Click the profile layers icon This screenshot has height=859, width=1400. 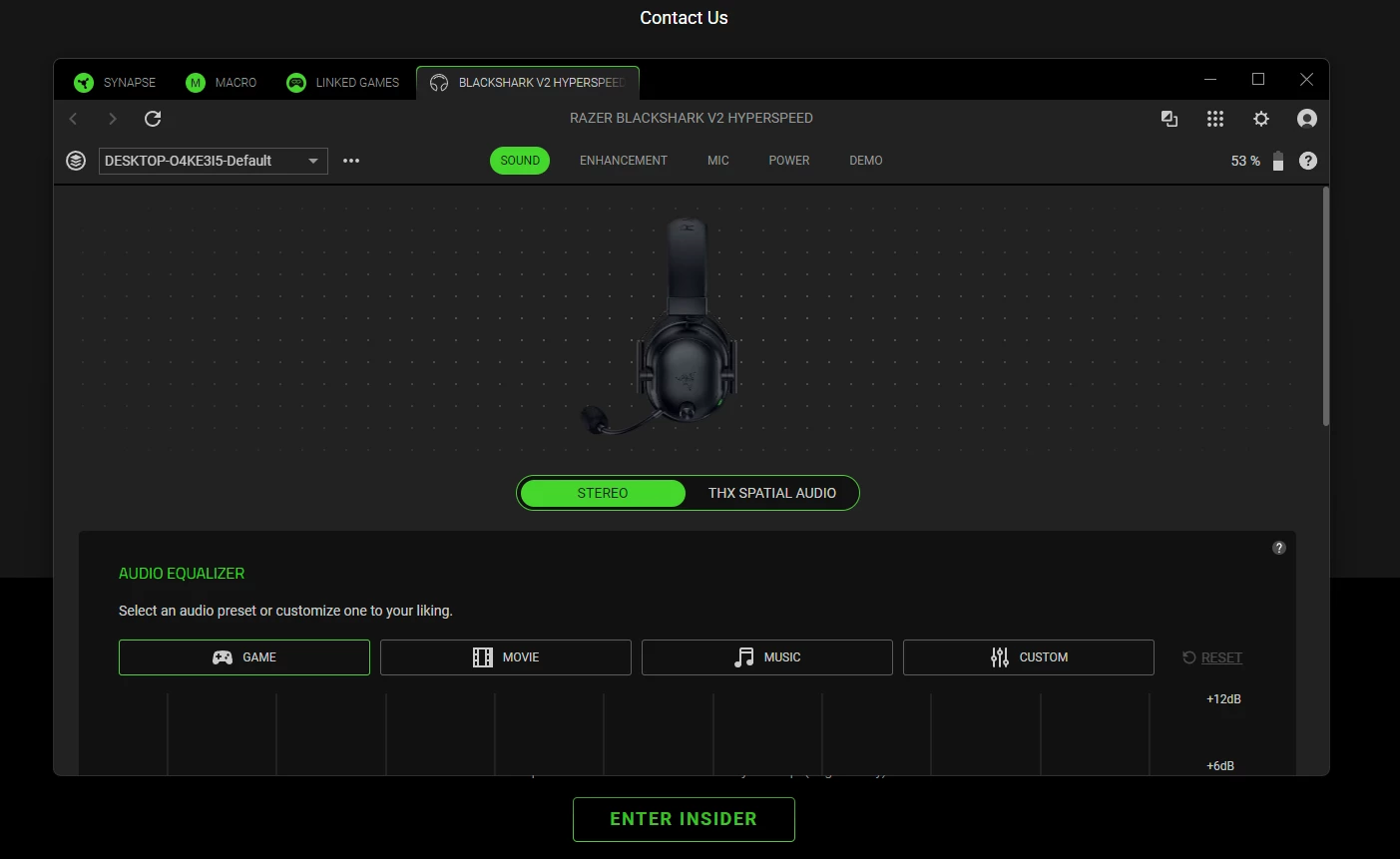tap(76, 161)
